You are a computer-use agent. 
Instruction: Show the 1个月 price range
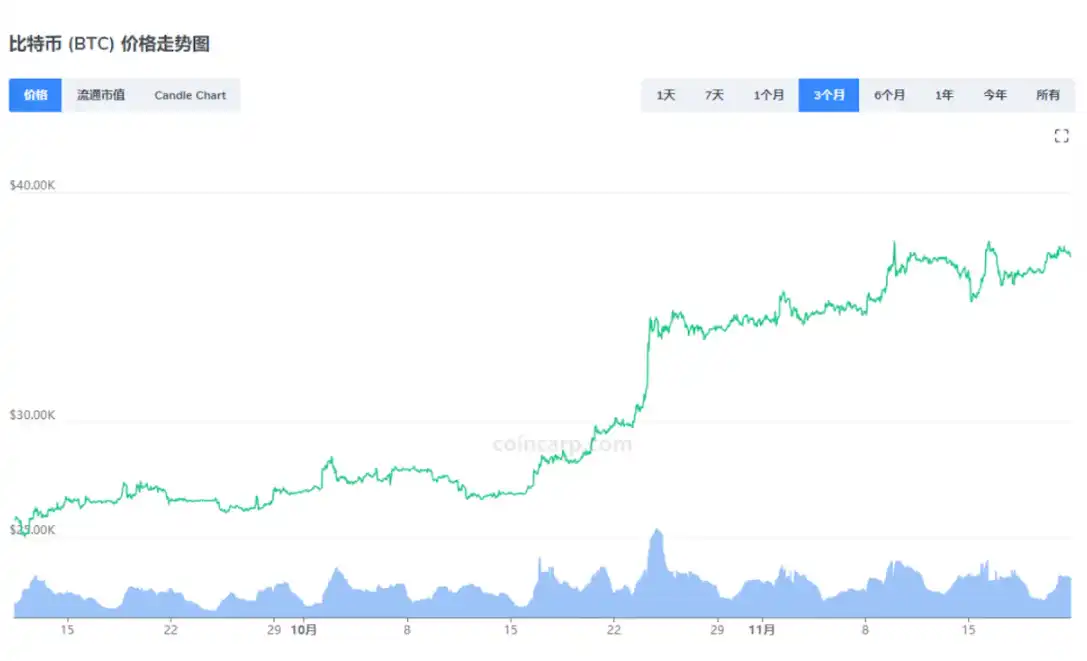pyautogui.click(x=768, y=95)
